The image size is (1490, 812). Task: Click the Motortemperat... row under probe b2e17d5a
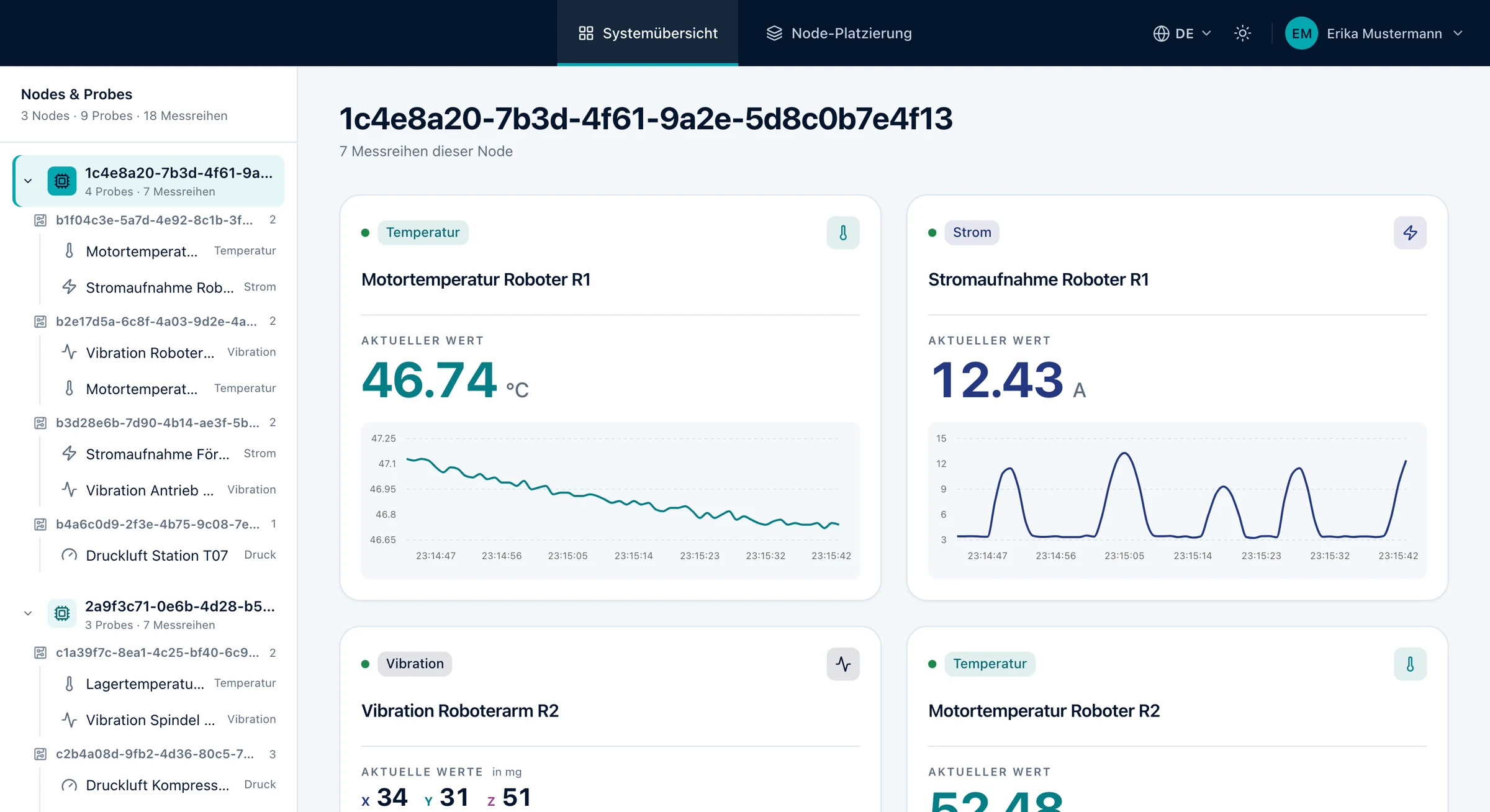coord(168,389)
